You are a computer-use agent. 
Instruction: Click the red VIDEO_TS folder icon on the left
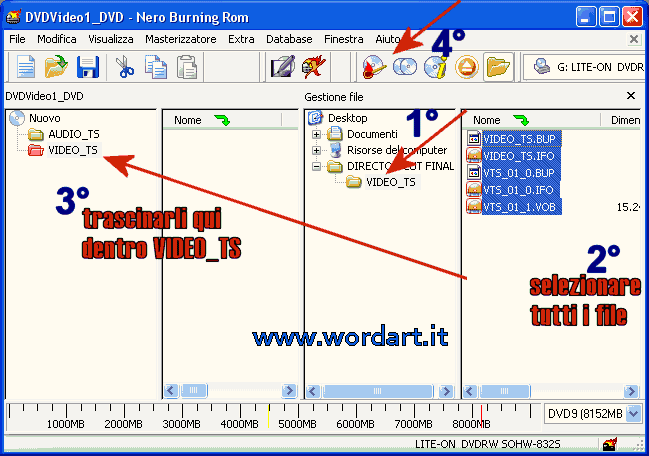coord(36,150)
